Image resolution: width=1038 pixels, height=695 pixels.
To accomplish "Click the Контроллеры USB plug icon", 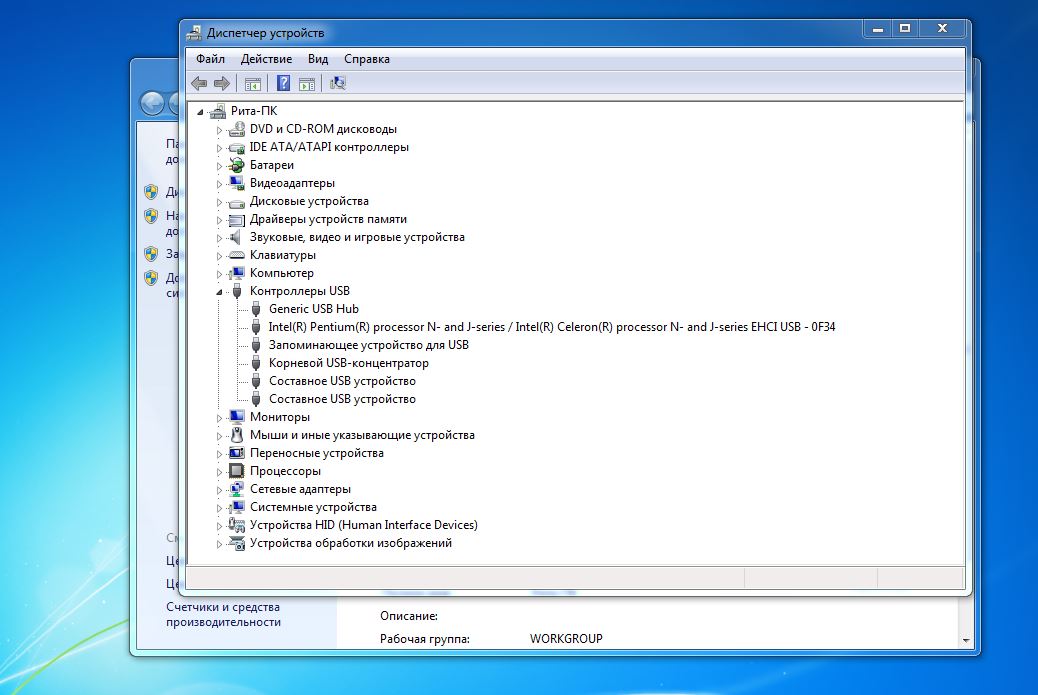I will (x=236, y=291).
